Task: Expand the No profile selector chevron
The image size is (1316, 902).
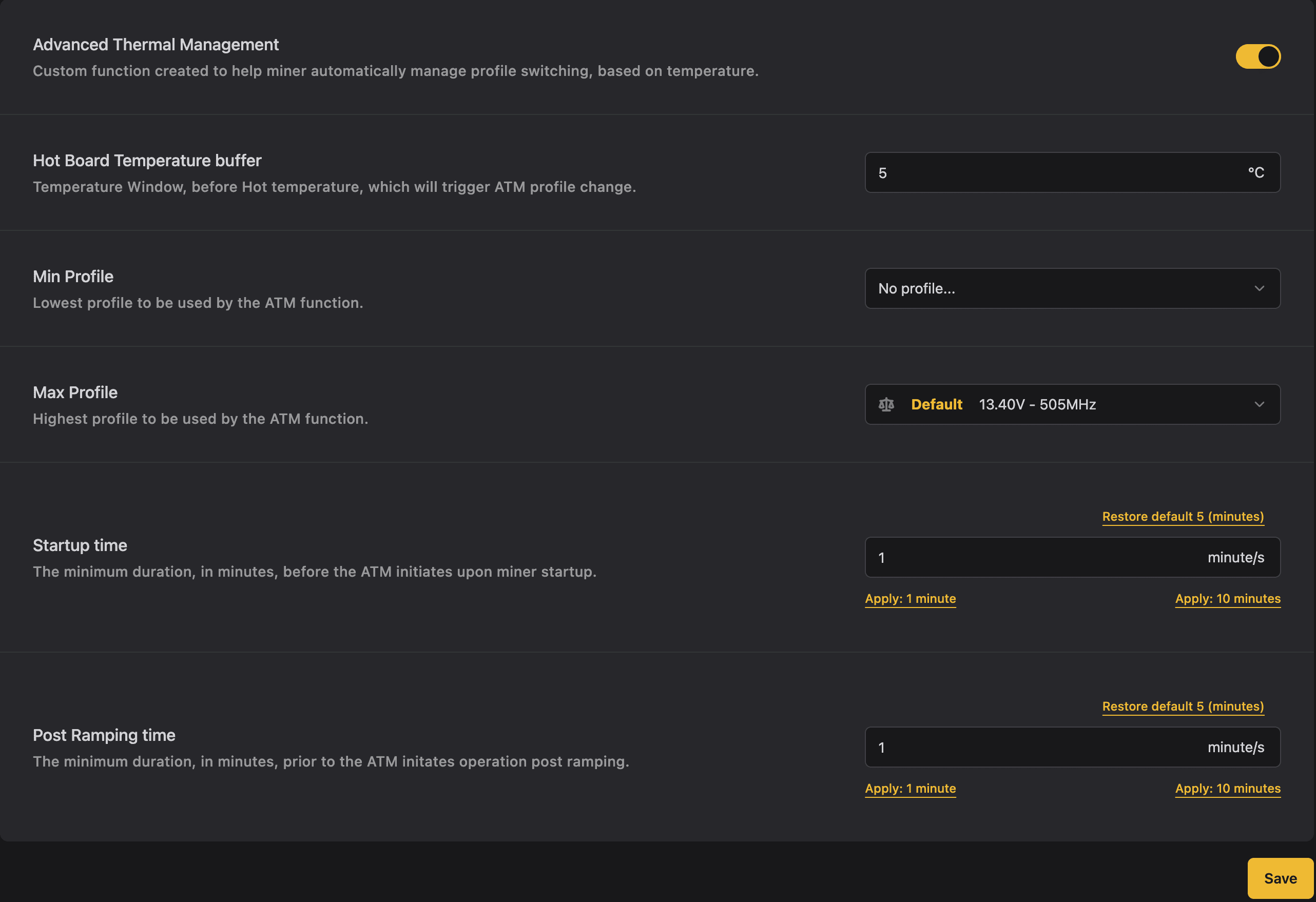Action: click(1260, 288)
